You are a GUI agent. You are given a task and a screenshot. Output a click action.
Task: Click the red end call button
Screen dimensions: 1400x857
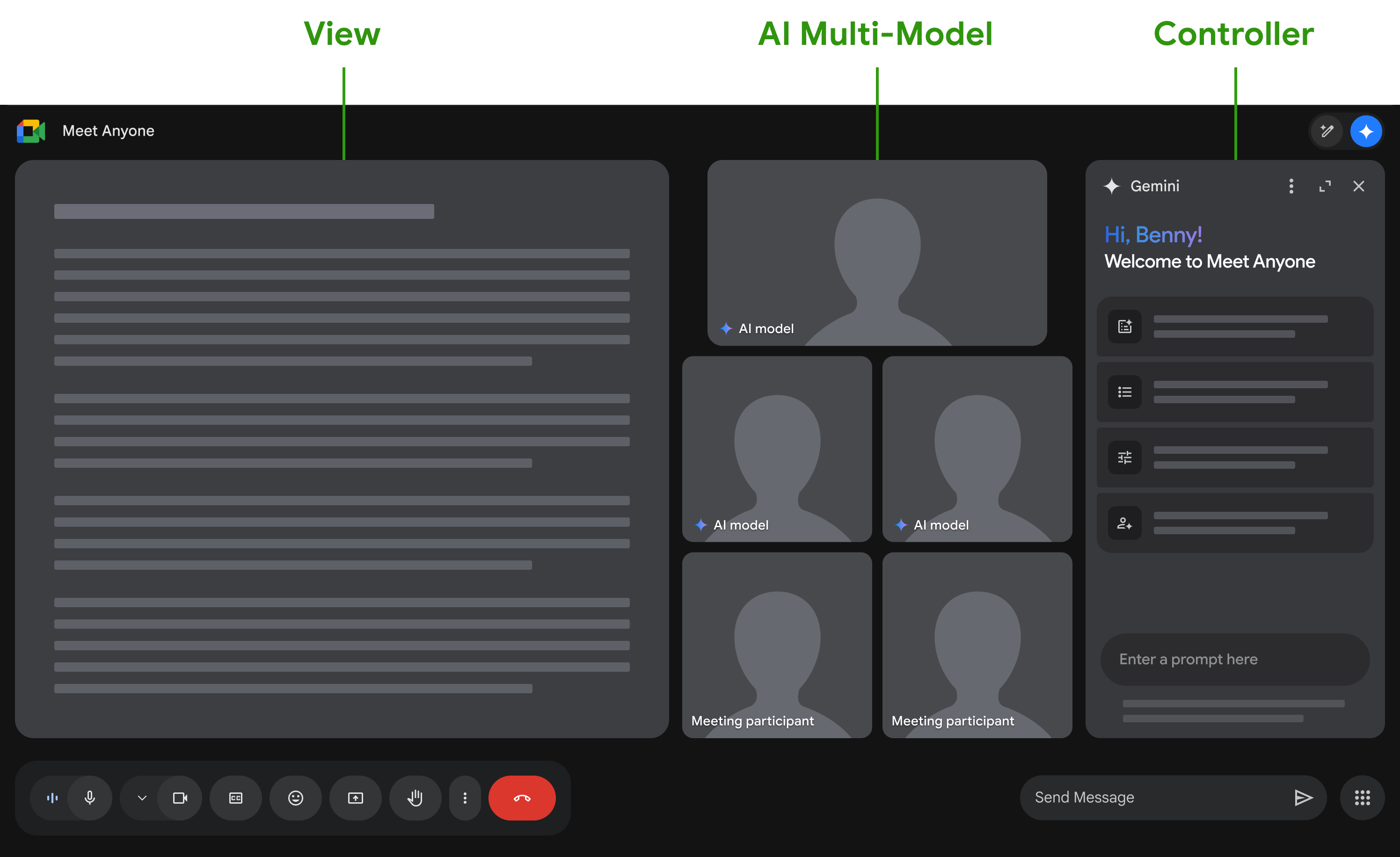pos(522,798)
